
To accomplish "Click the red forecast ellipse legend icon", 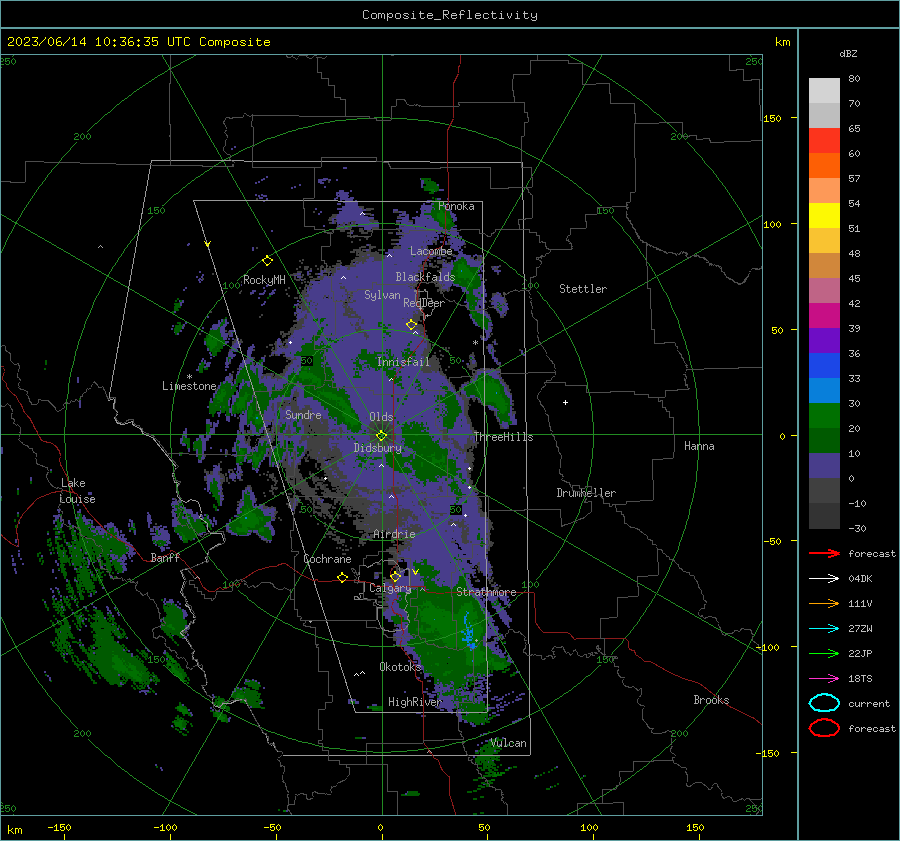I will (824, 728).
